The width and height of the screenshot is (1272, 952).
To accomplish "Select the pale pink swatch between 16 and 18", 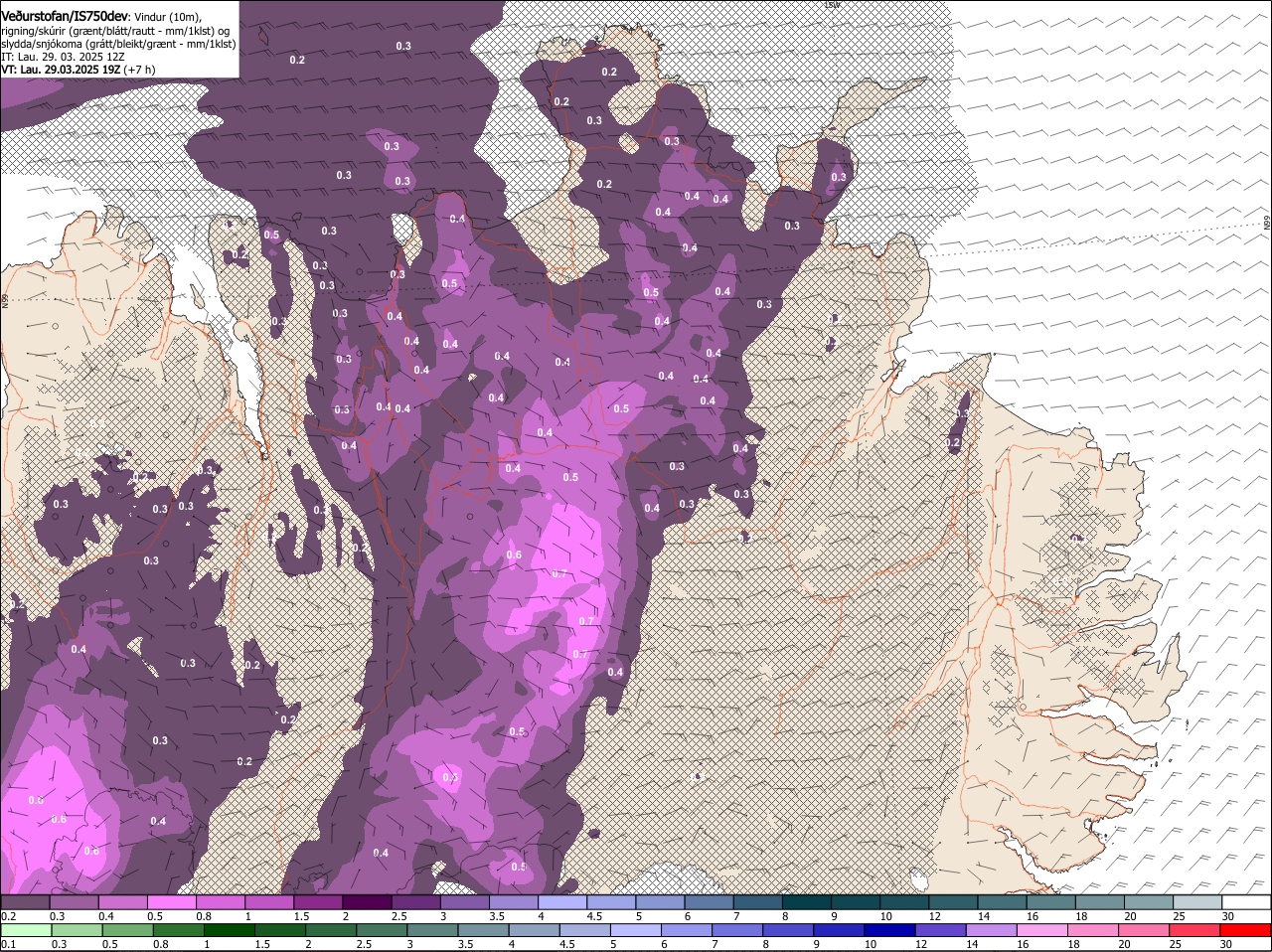I will (1044, 930).
